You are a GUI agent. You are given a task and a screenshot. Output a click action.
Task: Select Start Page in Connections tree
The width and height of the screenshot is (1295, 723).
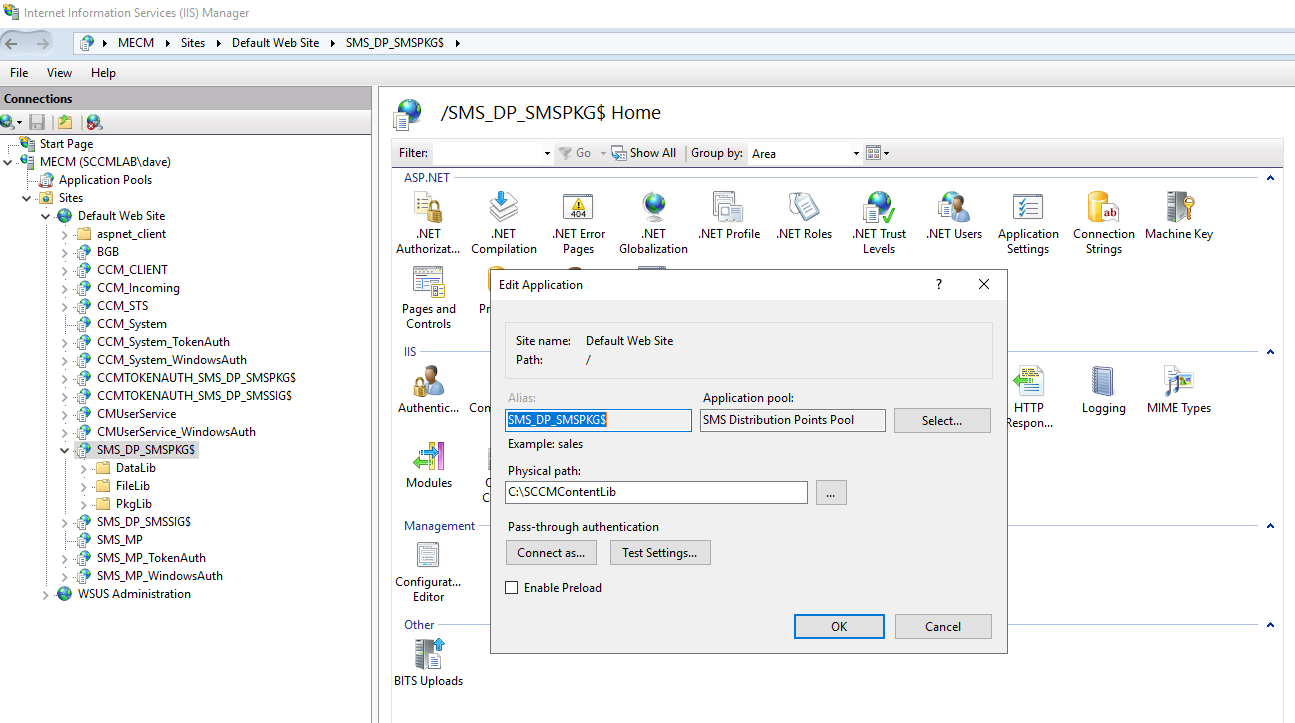tap(66, 144)
